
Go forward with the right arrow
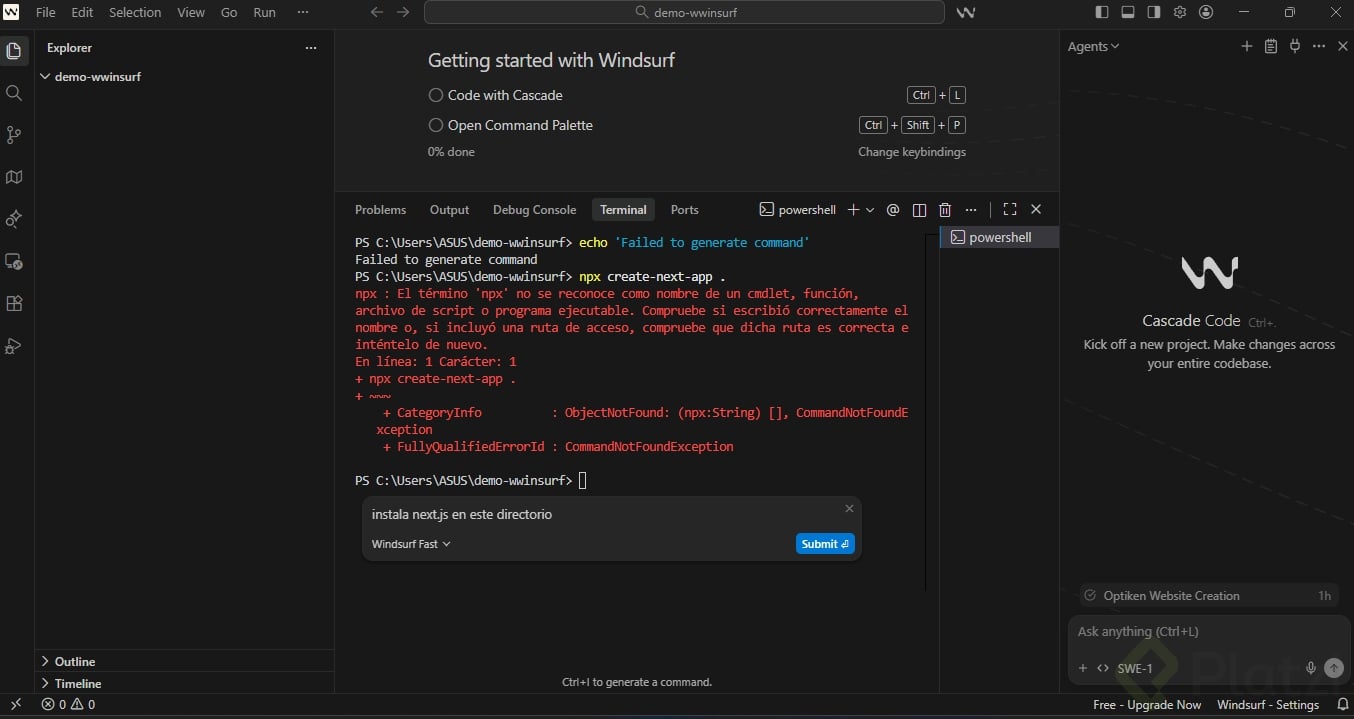[x=403, y=13]
